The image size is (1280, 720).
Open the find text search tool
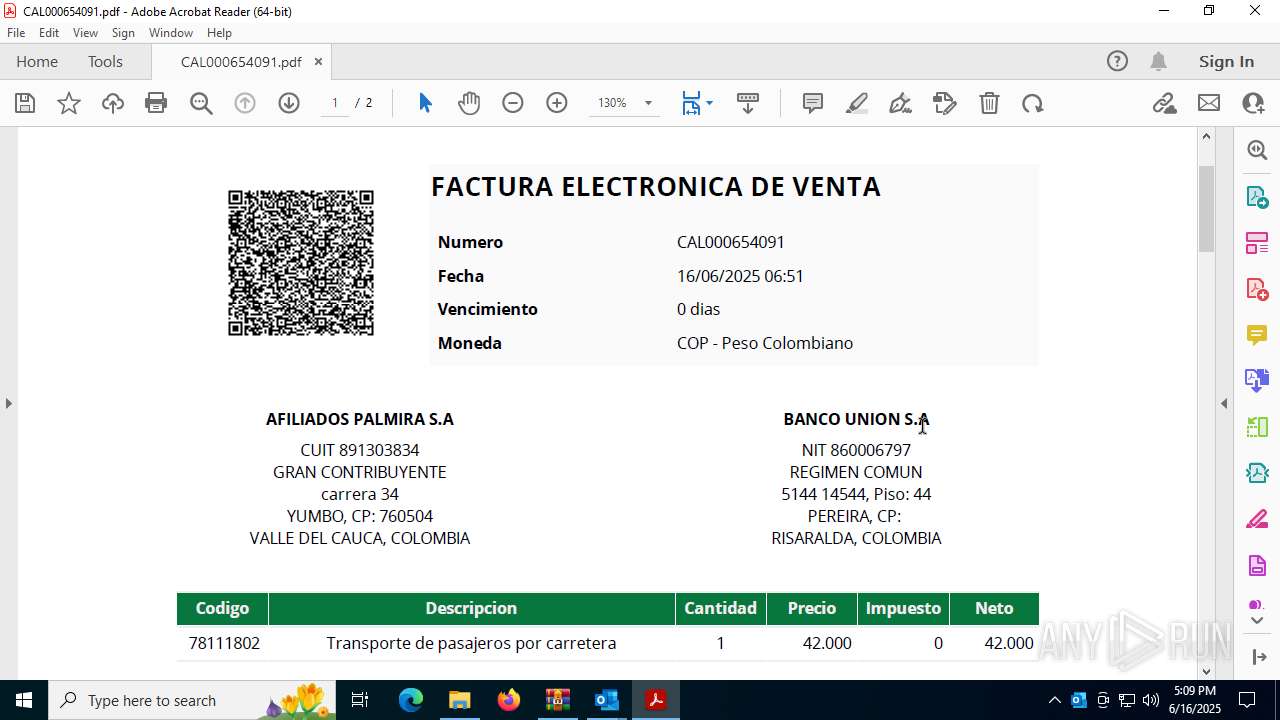tap(201, 103)
